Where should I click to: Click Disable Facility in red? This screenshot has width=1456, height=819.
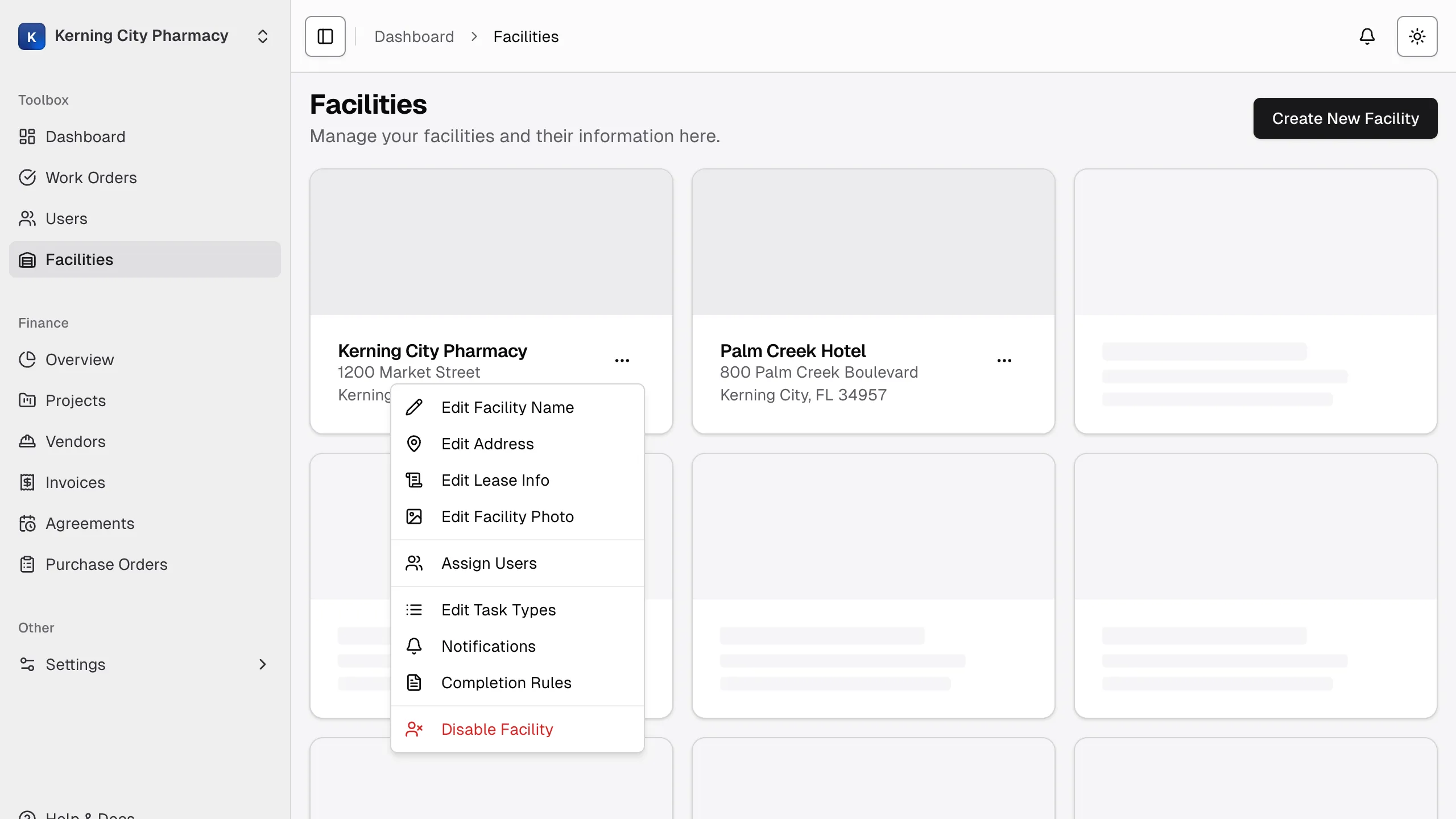click(518, 729)
